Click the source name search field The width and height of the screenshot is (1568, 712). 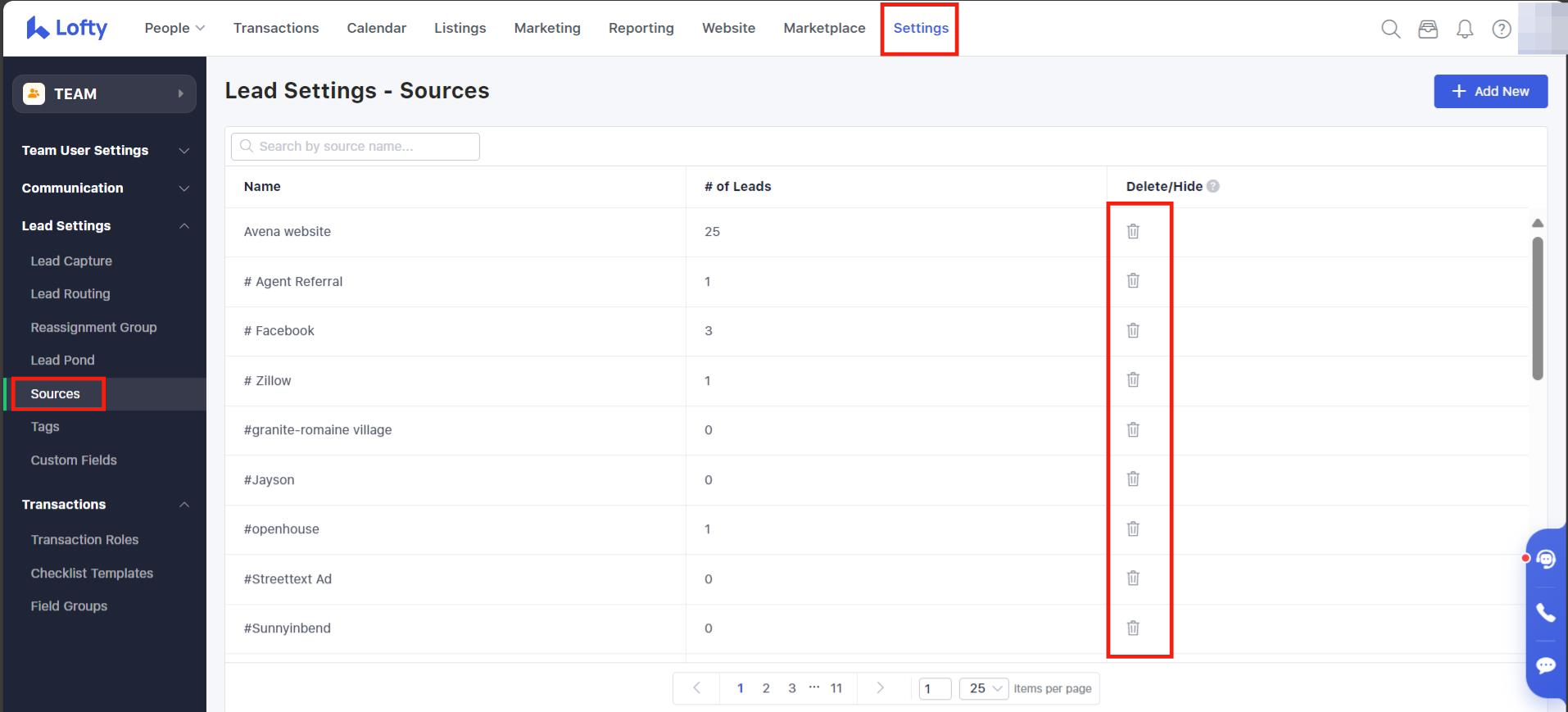[x=356, y=147]
